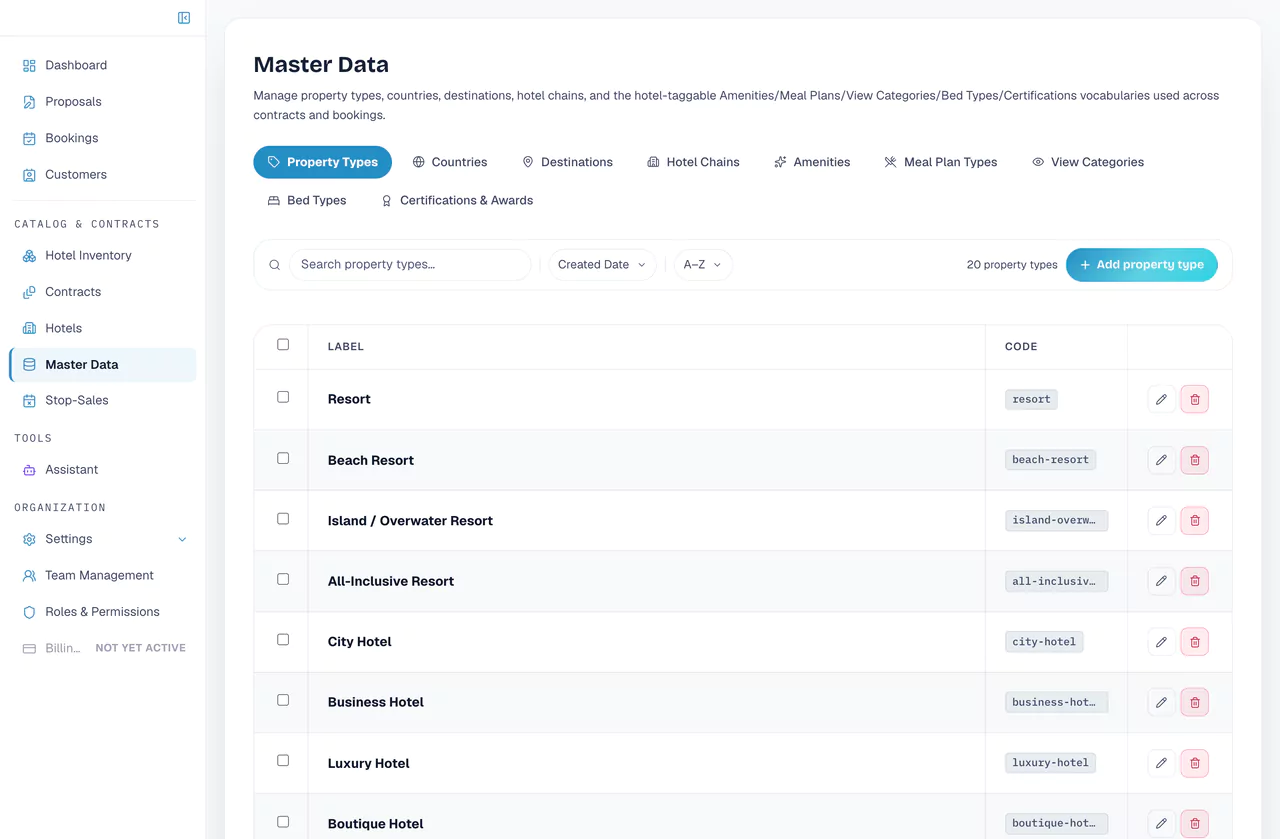Click the edit pencil for Resort row
Image resolution: width=1280 pixels, height=839 pixels.
(1161, 400)
